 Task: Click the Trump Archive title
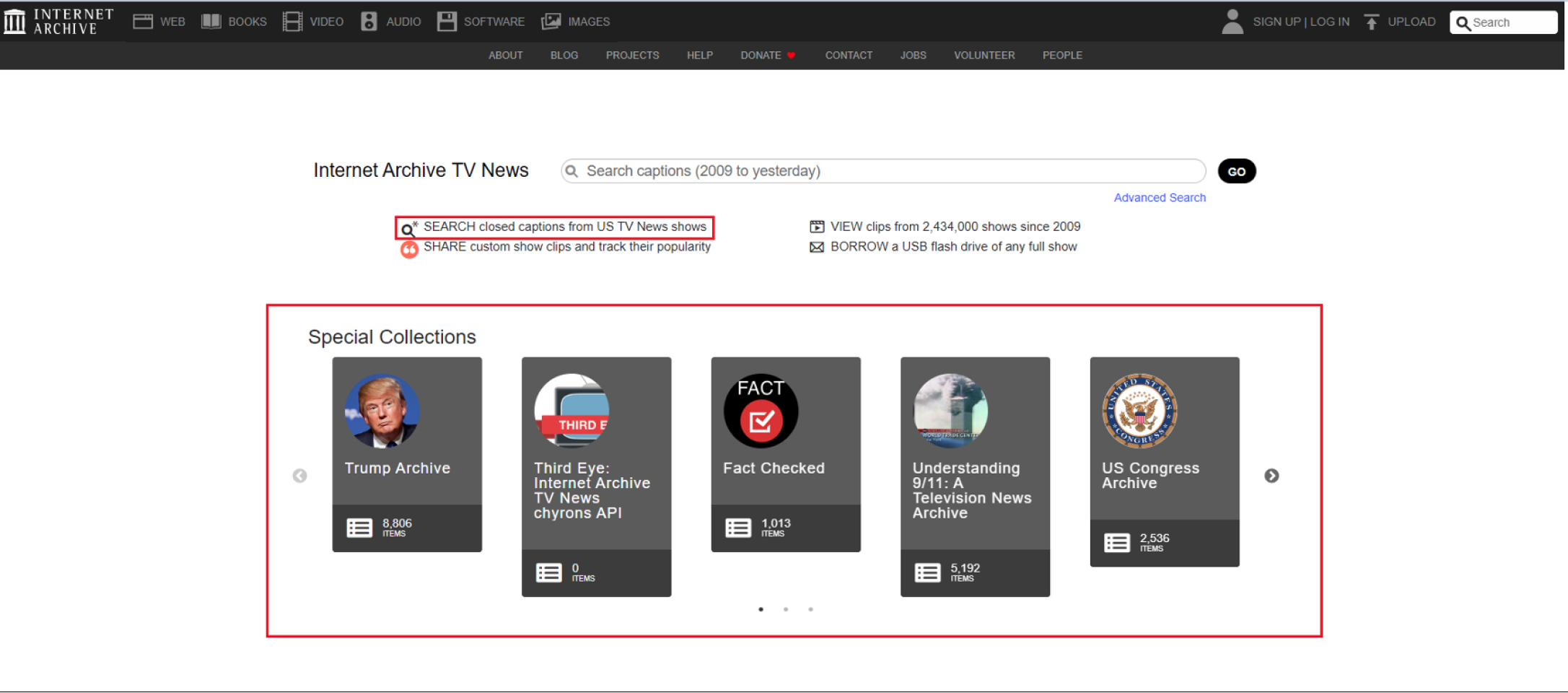click(x=398, y=468)
